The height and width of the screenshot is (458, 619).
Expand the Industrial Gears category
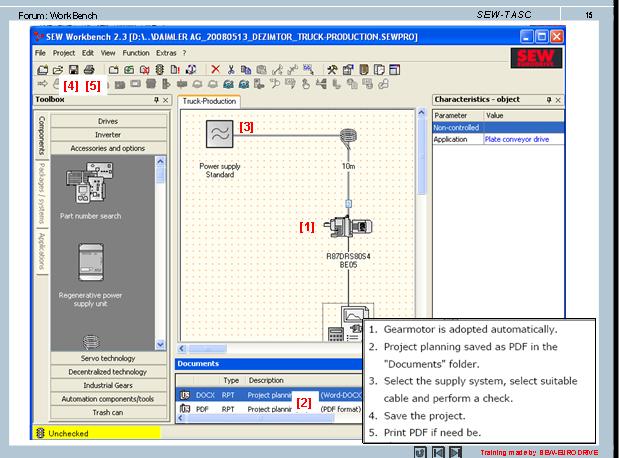pyautogui.click(x=108, y=385)
